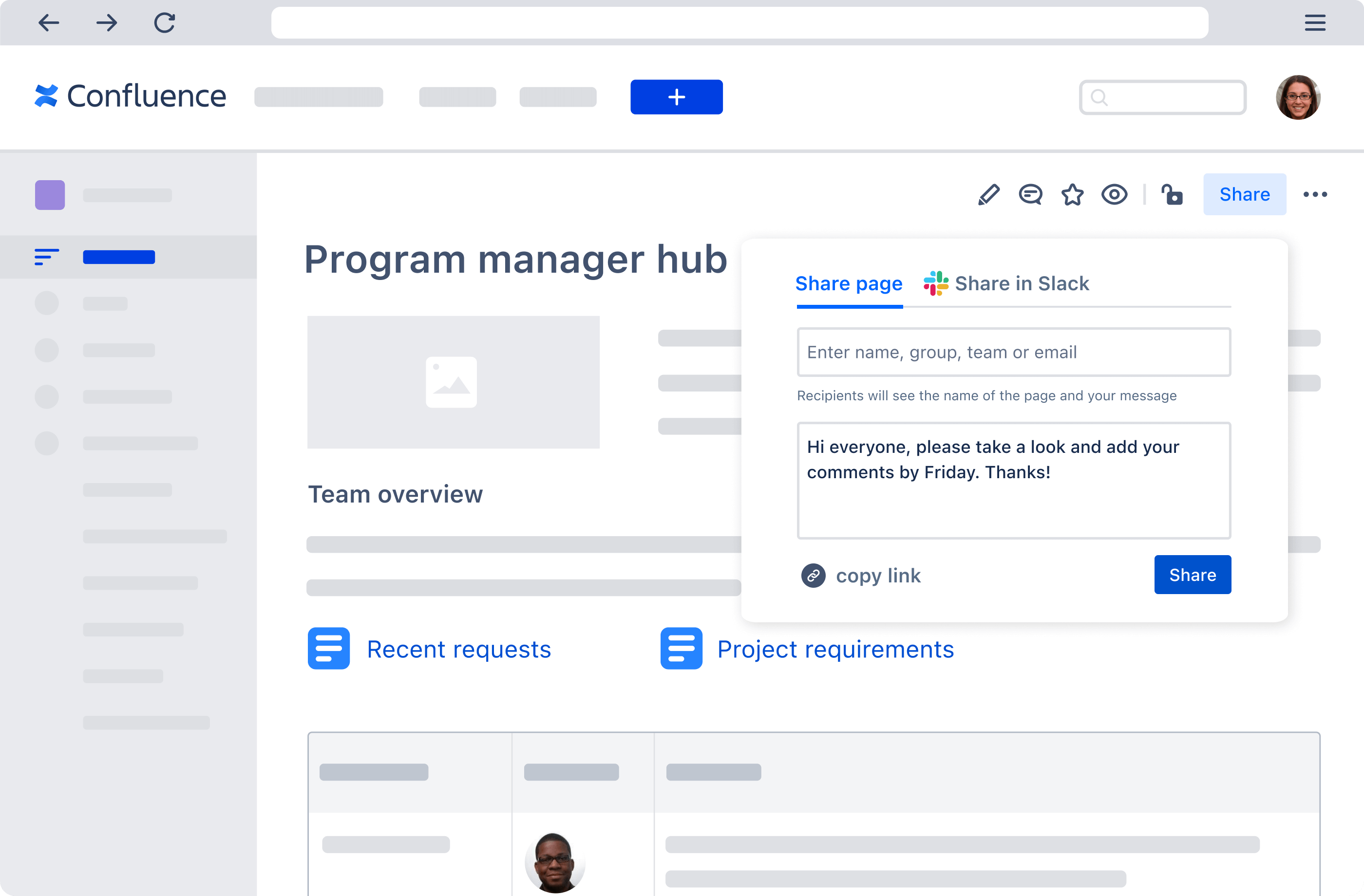Viewport: 1364px width, 896px height.
Task: Click the recipient name input field
Action: [x=1013, y=352]
